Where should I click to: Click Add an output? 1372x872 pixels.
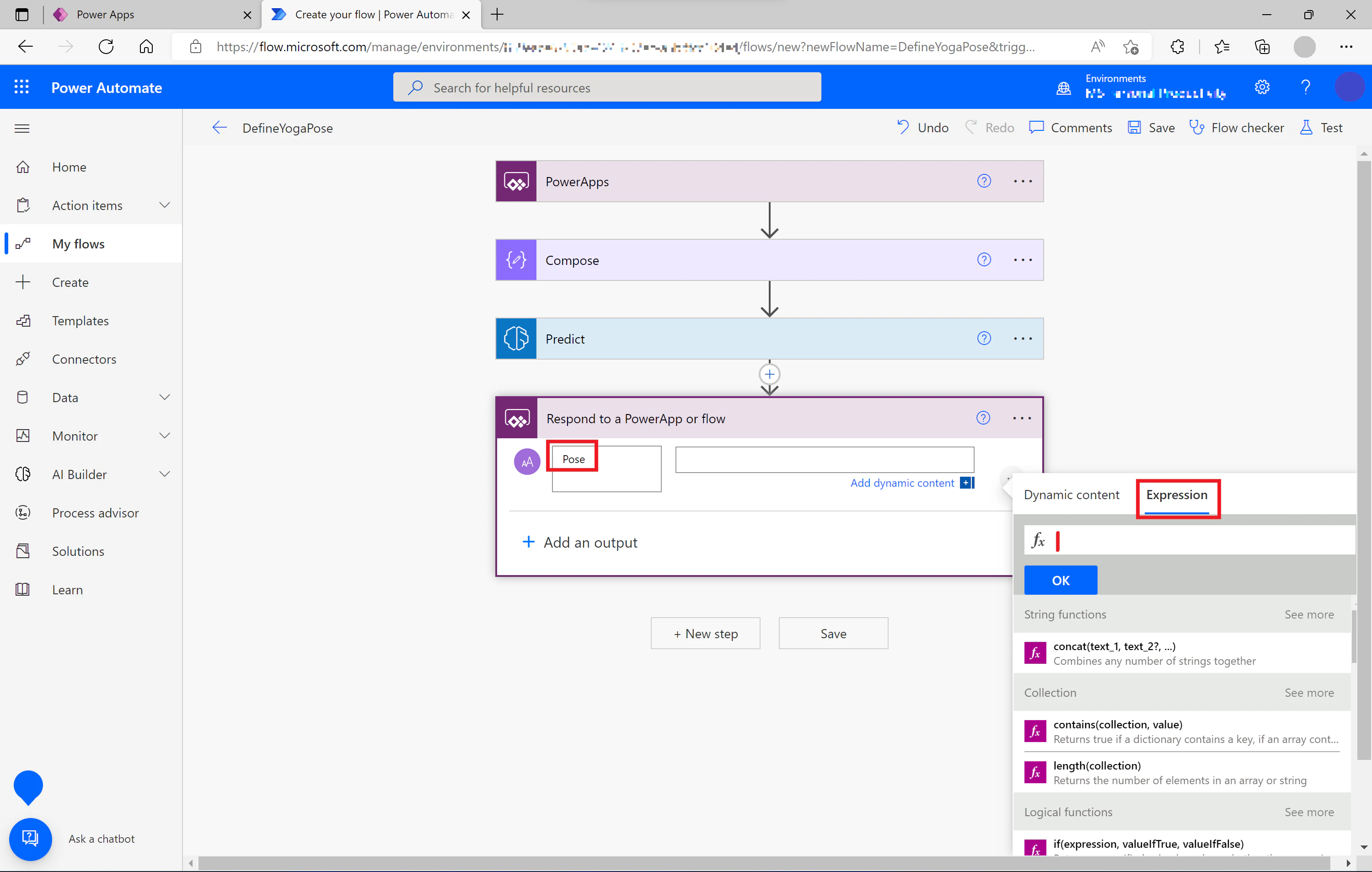tap(580, 542)
